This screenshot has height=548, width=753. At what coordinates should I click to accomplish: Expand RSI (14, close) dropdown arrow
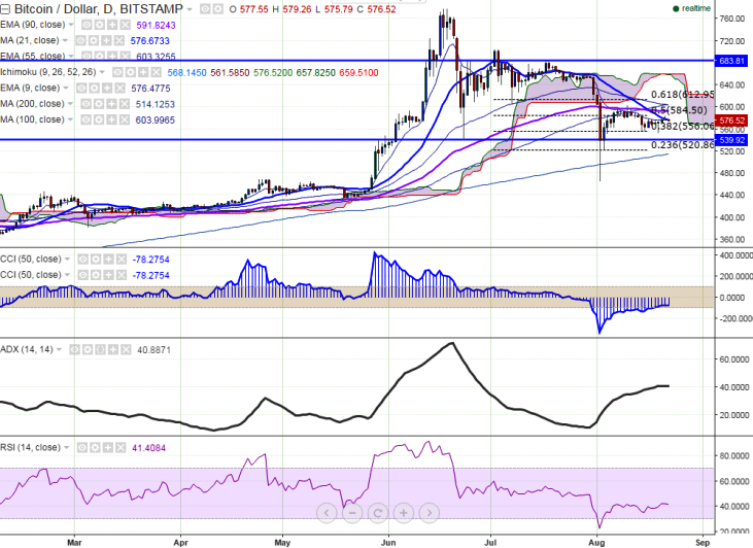coord(66,448)
